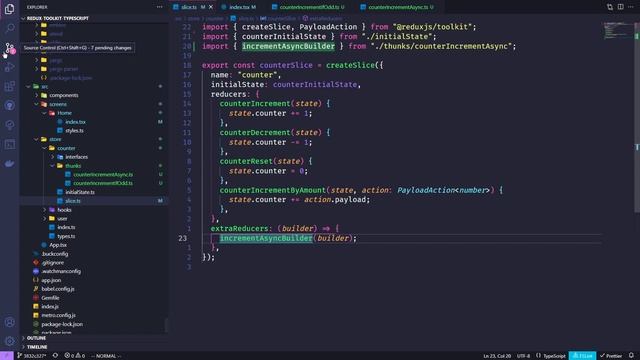
Task: Click the synchronize changes icon in status bar
Action: click(x=55, y=356)
